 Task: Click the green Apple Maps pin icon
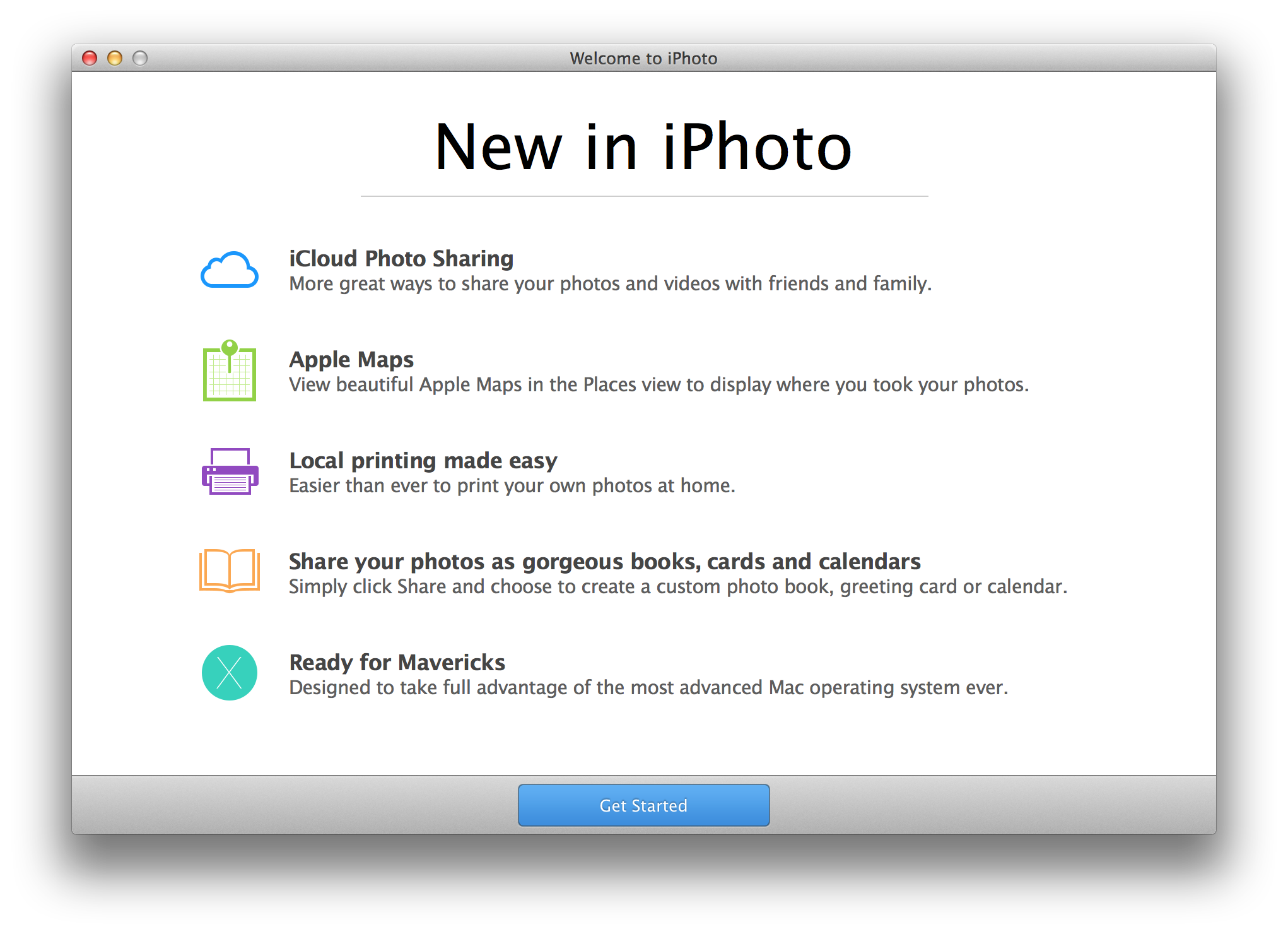(229, 370)
